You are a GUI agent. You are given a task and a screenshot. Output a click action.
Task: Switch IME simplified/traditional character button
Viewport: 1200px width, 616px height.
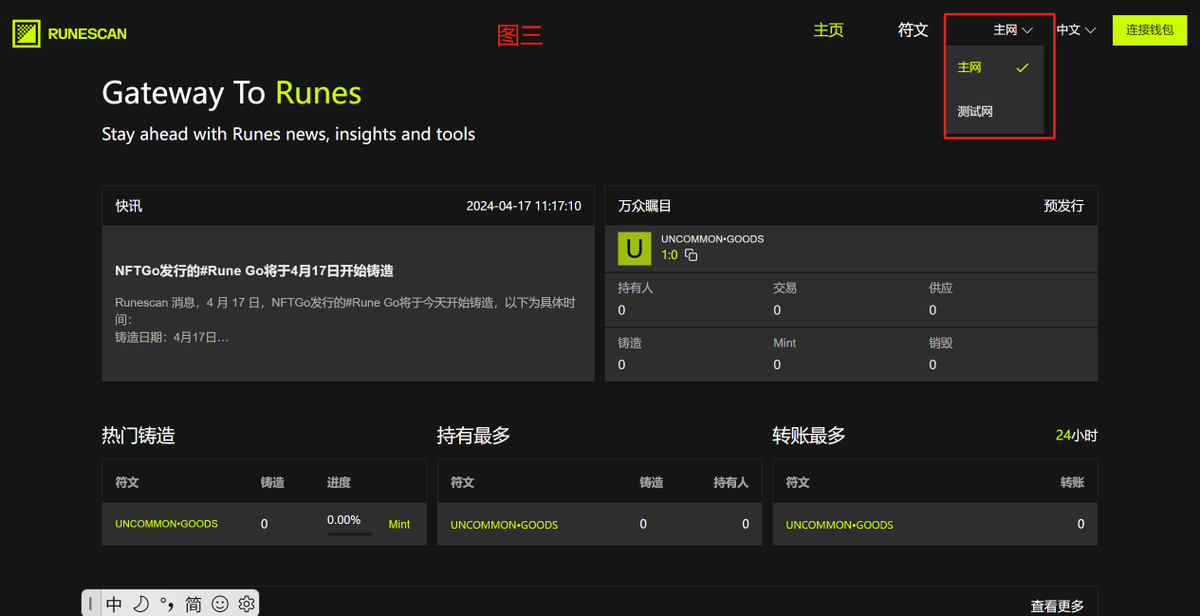pyautogui.click(x=193, y=604)
